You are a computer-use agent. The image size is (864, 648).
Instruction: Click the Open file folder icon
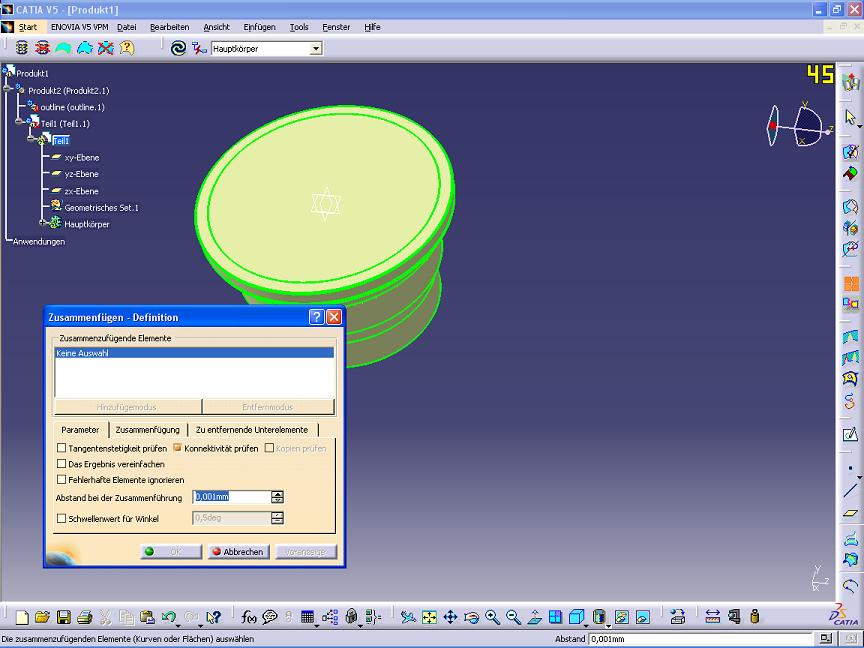(42, 617)
